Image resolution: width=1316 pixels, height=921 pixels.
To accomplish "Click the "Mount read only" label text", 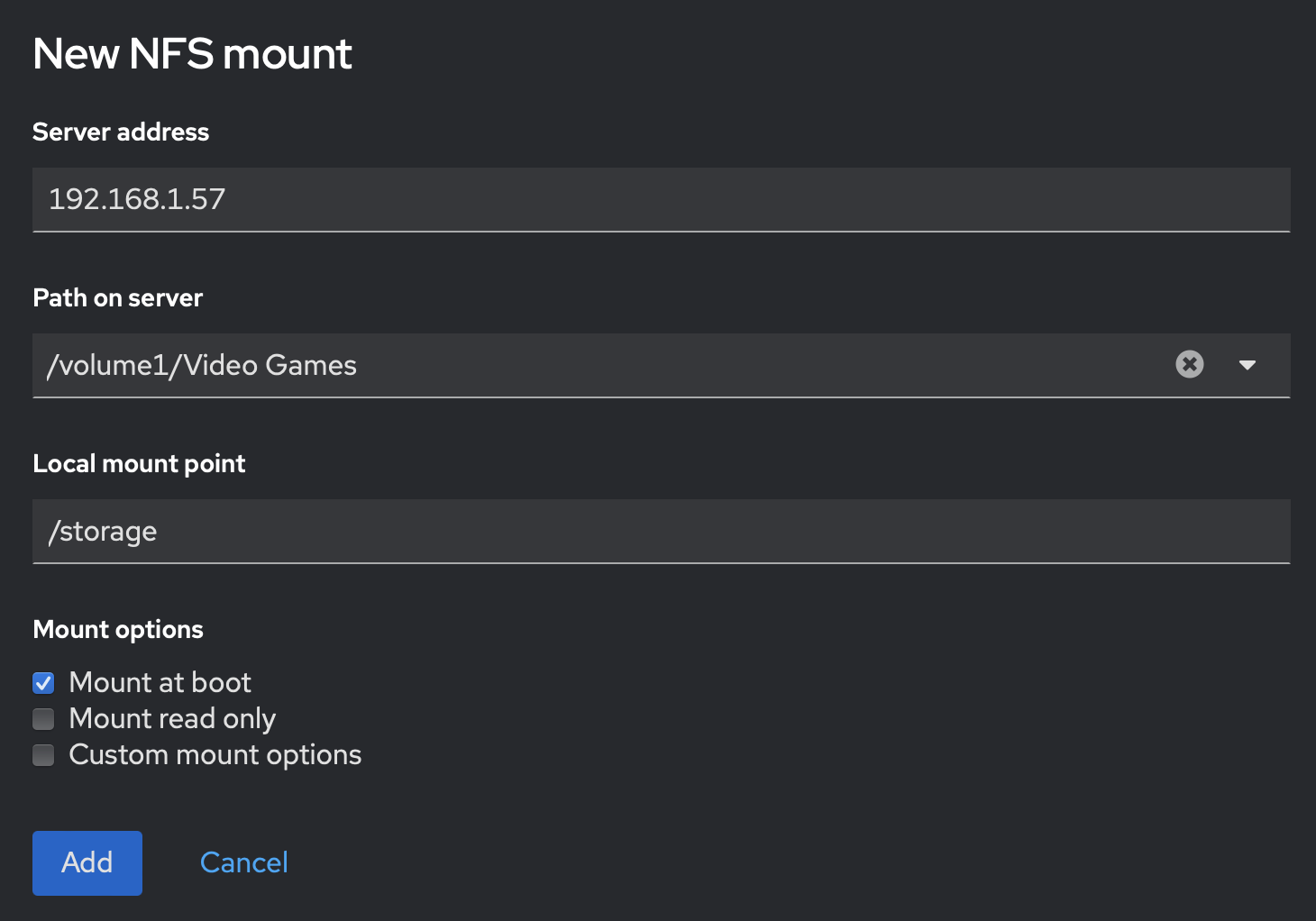I will pos(172,719).
